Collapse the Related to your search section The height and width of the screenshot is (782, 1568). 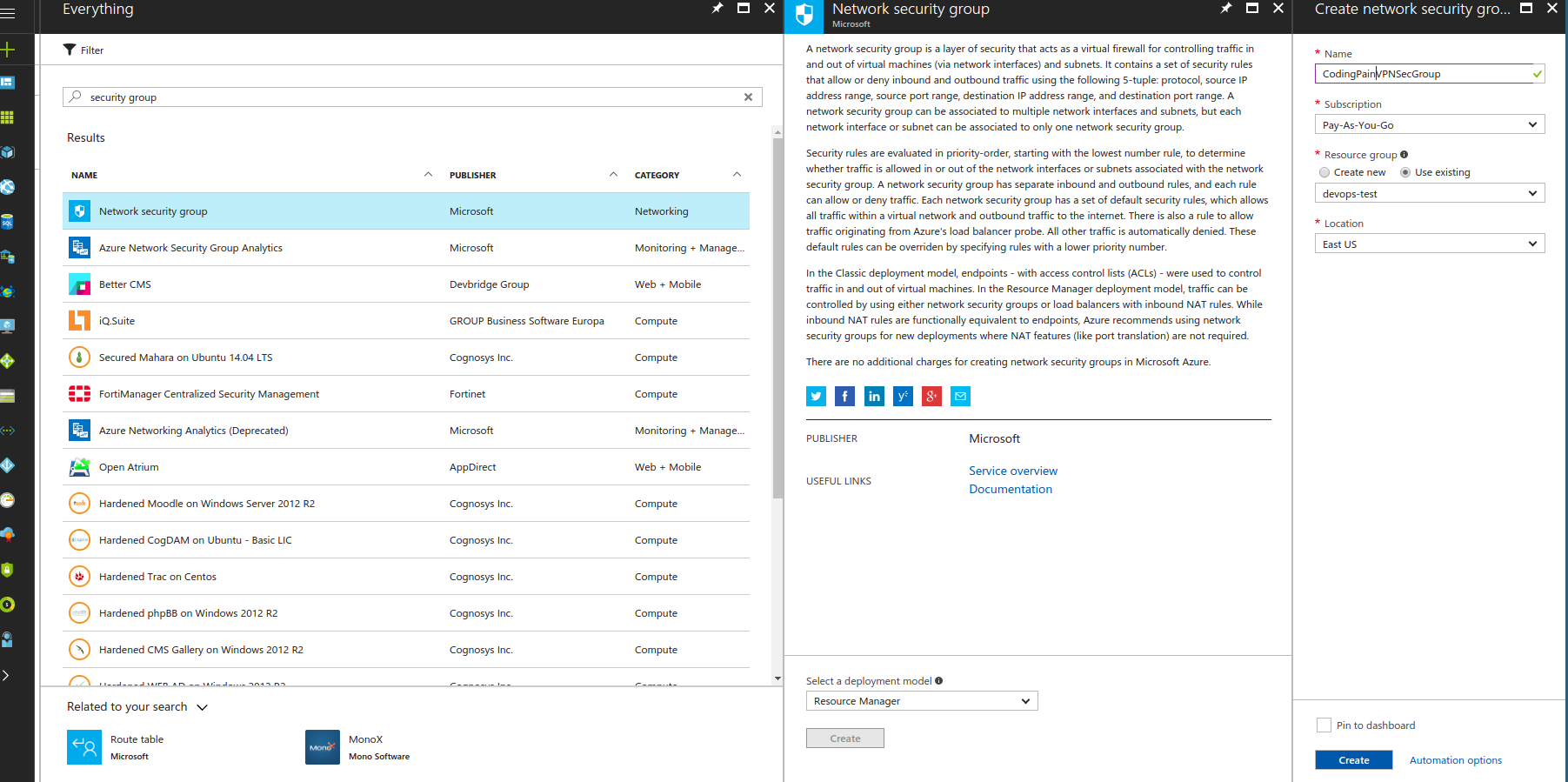pos(203,707)
